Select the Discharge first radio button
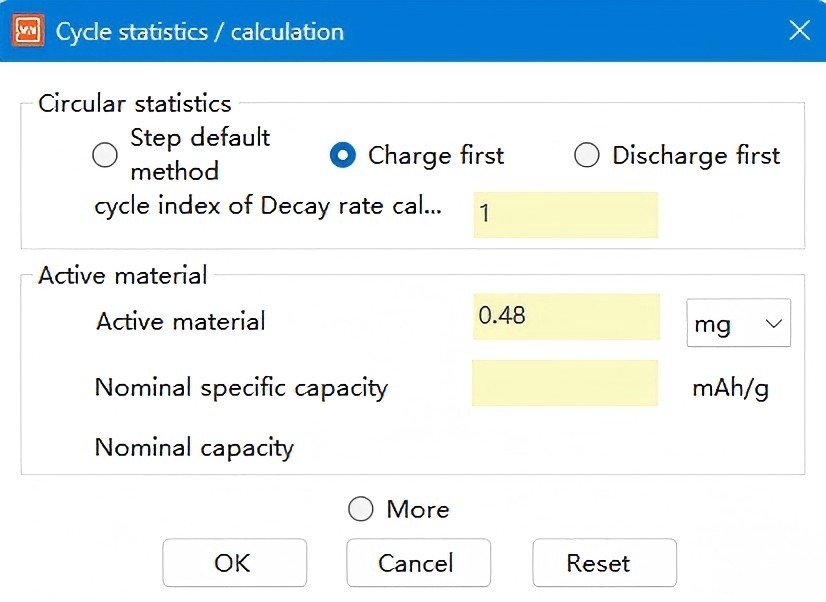Screen dimensions: 826x602 coord(586,155)
